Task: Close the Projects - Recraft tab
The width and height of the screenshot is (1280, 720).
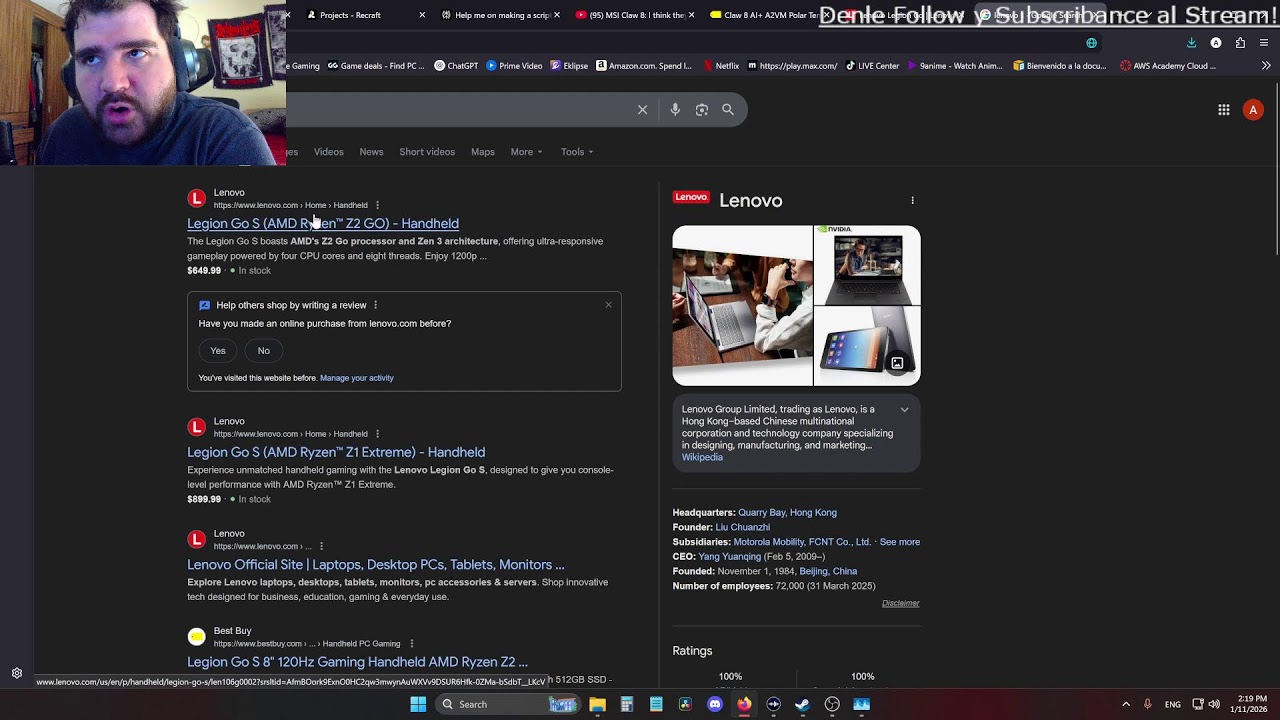Action: (422, 15)
